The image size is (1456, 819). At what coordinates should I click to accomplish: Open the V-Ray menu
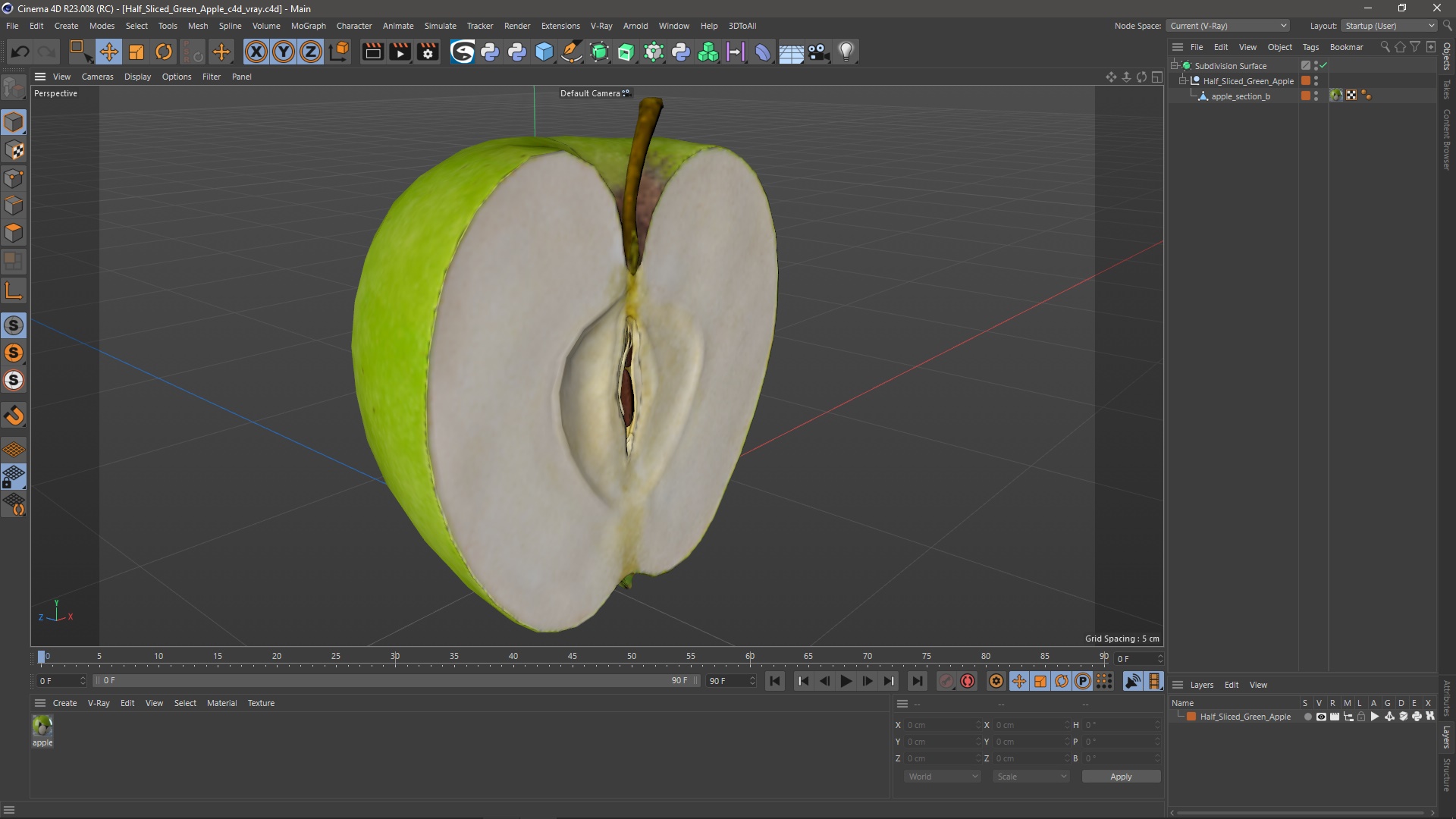[x=601, y=26]
